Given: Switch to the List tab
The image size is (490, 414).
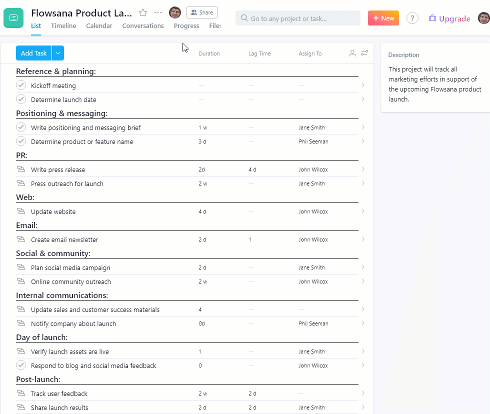Looking at the screenshot, I should coord(36,26).
